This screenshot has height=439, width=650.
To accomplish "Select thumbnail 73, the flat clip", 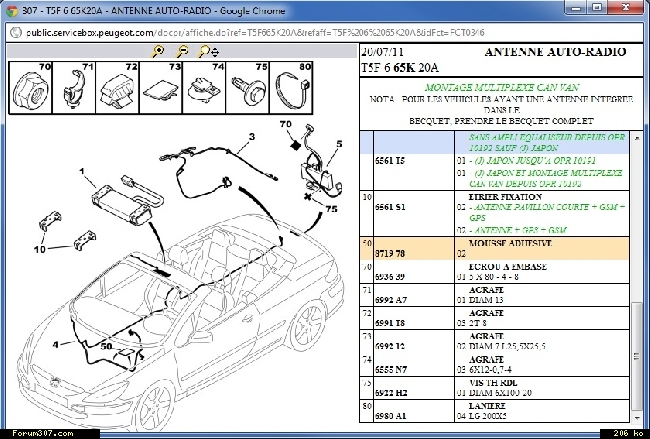I will [x=161, y=88].
